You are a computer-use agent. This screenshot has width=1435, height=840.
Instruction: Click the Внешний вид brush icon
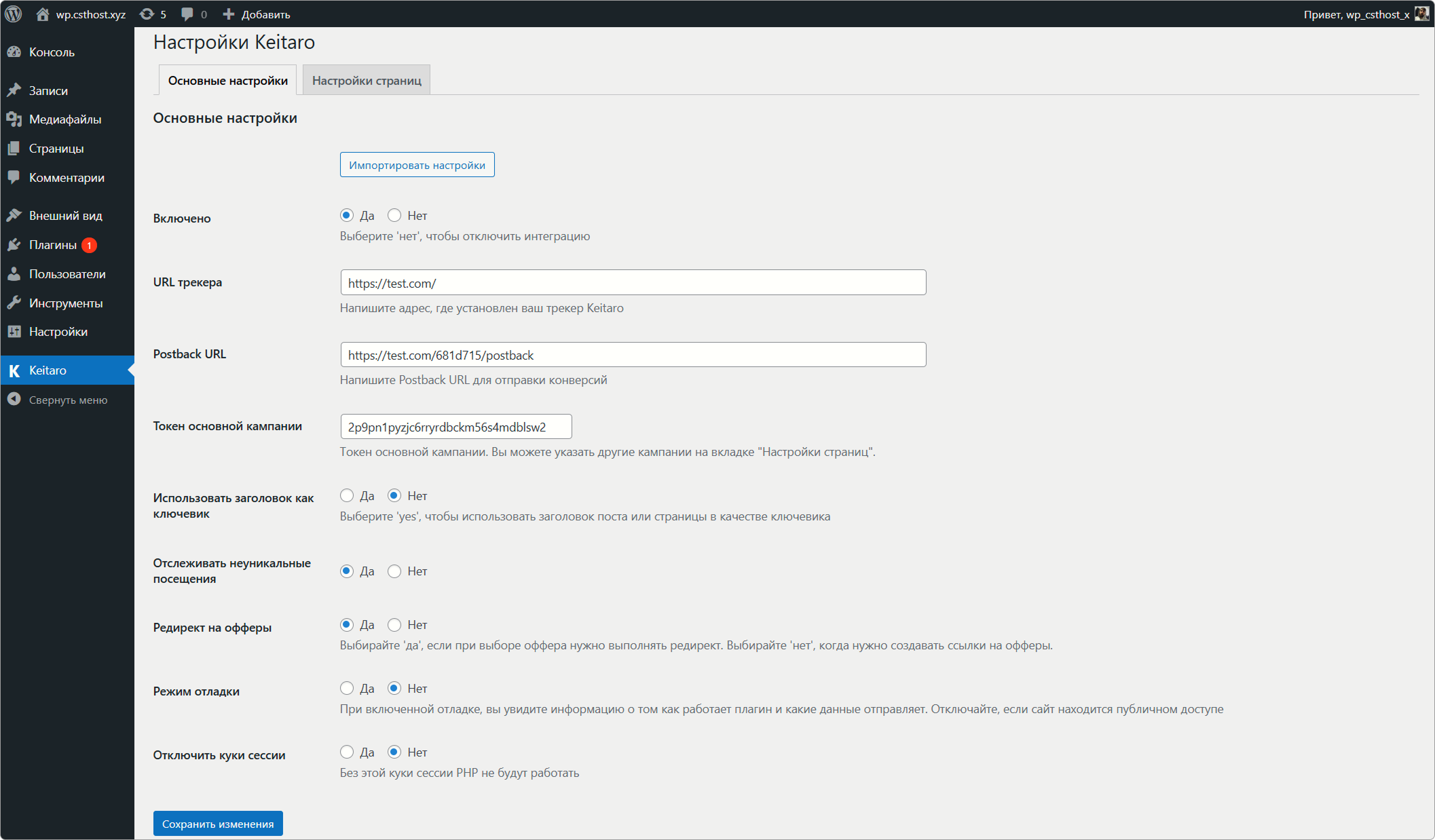14,216
